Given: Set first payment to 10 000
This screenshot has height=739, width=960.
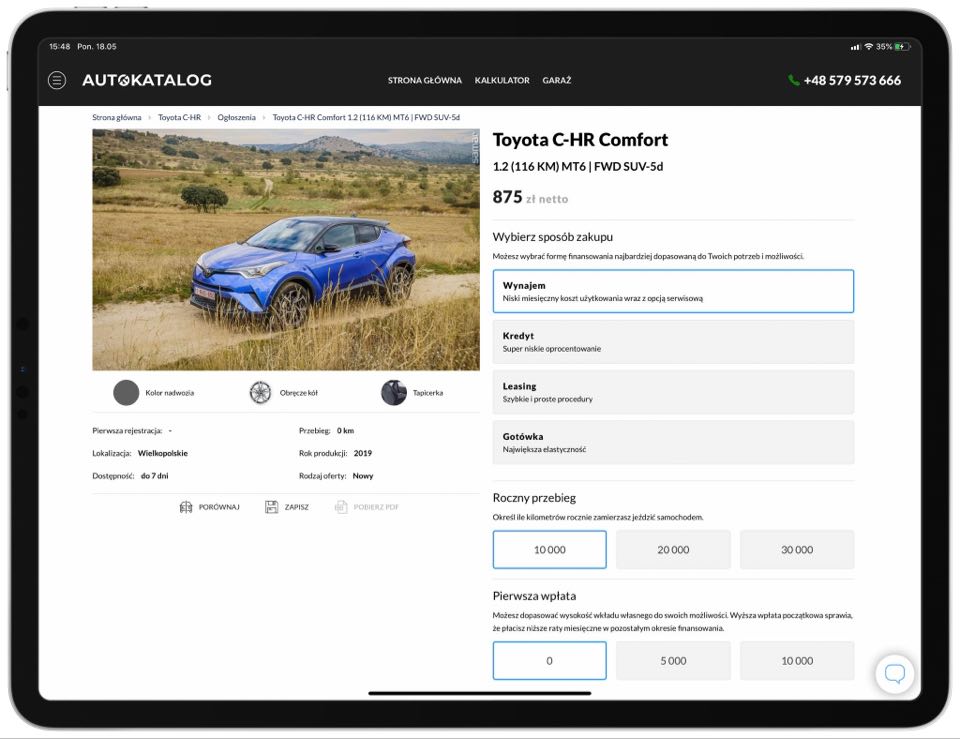Looking at the screenshot, I should 797,661.
